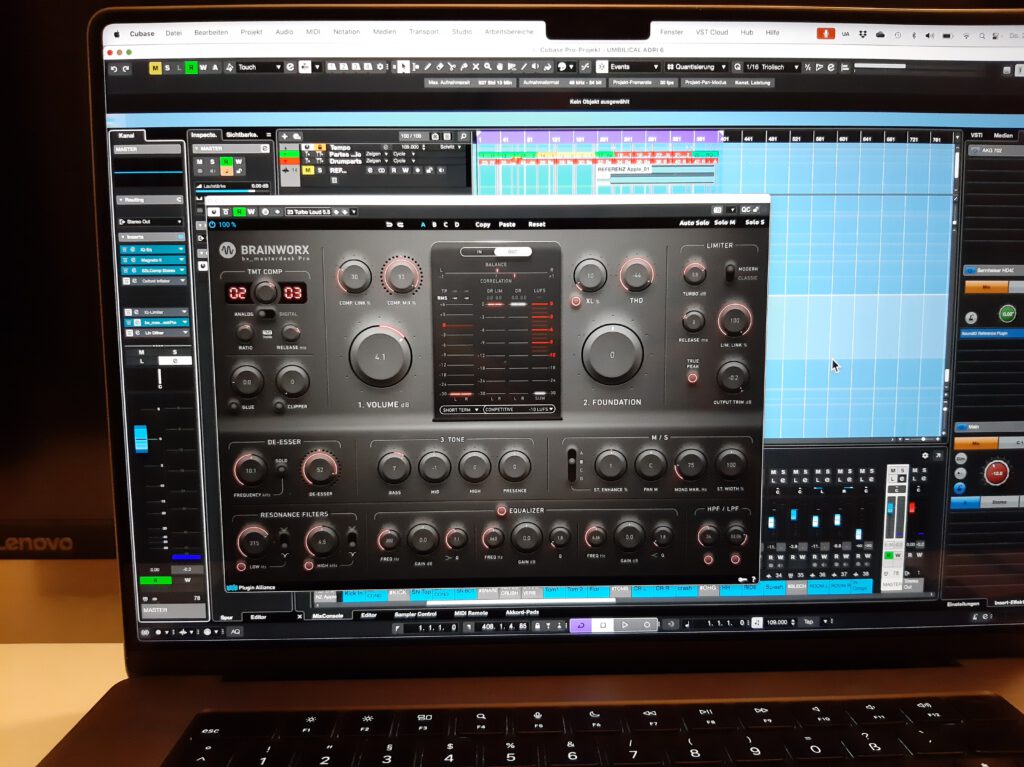
Task: Open the Quantisierung dropdown
Action: (x=696, y=67)
